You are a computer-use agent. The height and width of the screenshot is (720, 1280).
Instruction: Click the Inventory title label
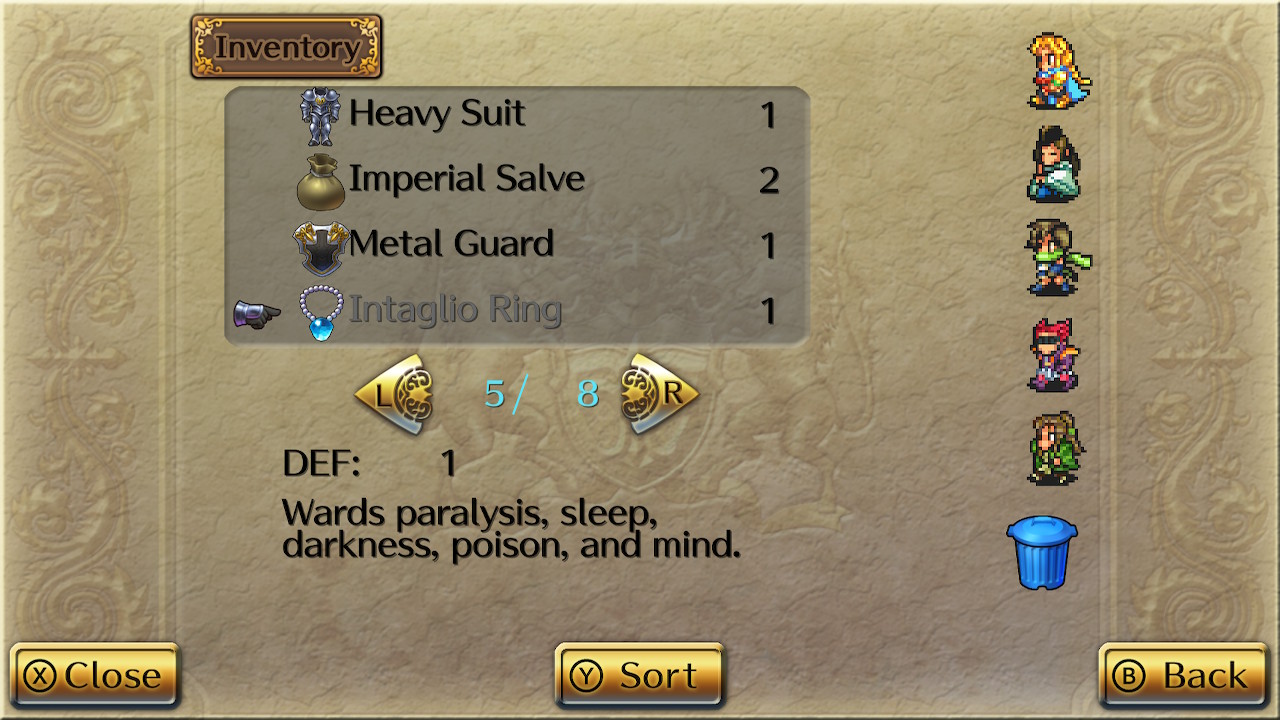pos(287,46)
